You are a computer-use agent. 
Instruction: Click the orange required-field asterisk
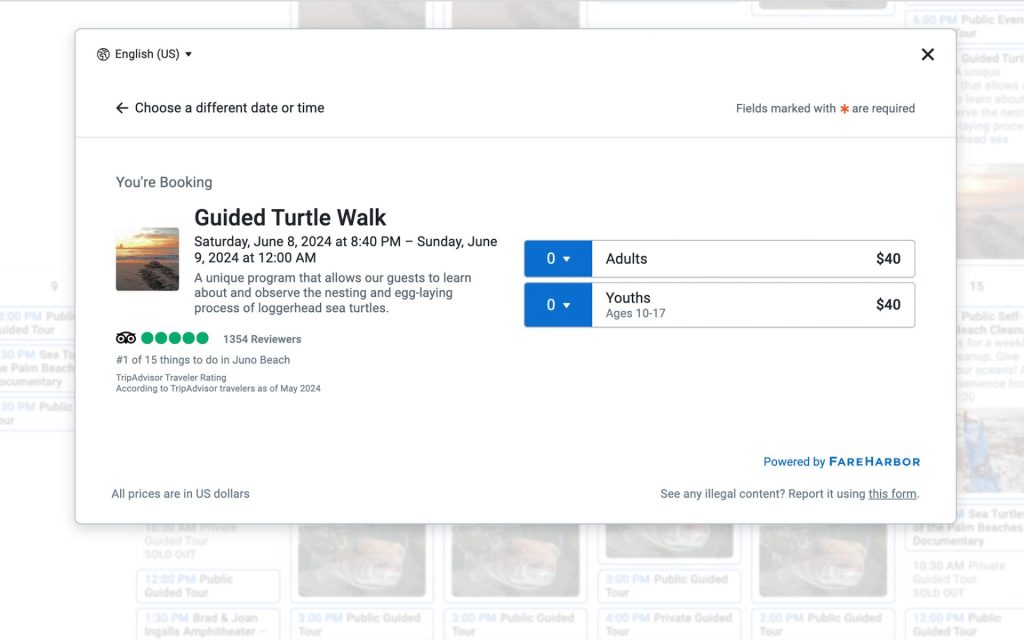[x=844, y=108]
